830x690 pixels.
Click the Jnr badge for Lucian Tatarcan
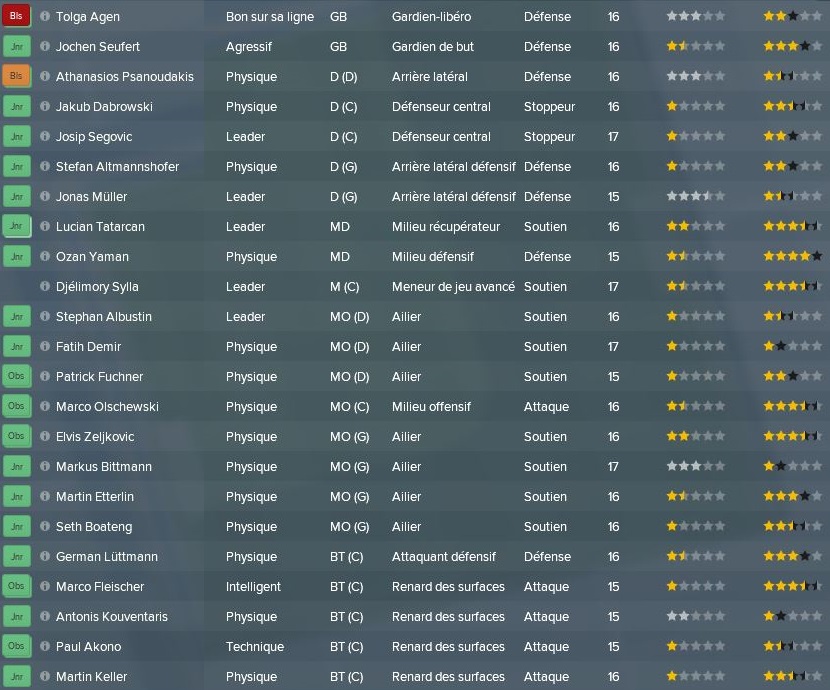click(16, 226)
